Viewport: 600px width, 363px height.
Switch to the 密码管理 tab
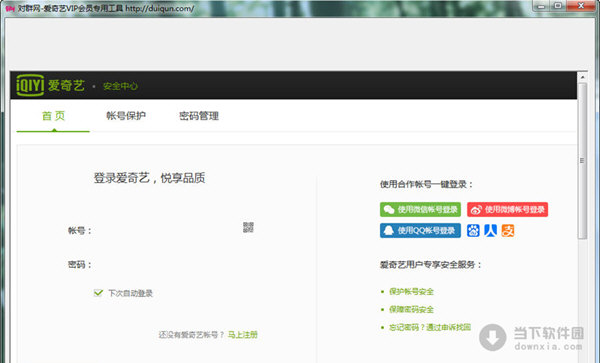(199, 116)
